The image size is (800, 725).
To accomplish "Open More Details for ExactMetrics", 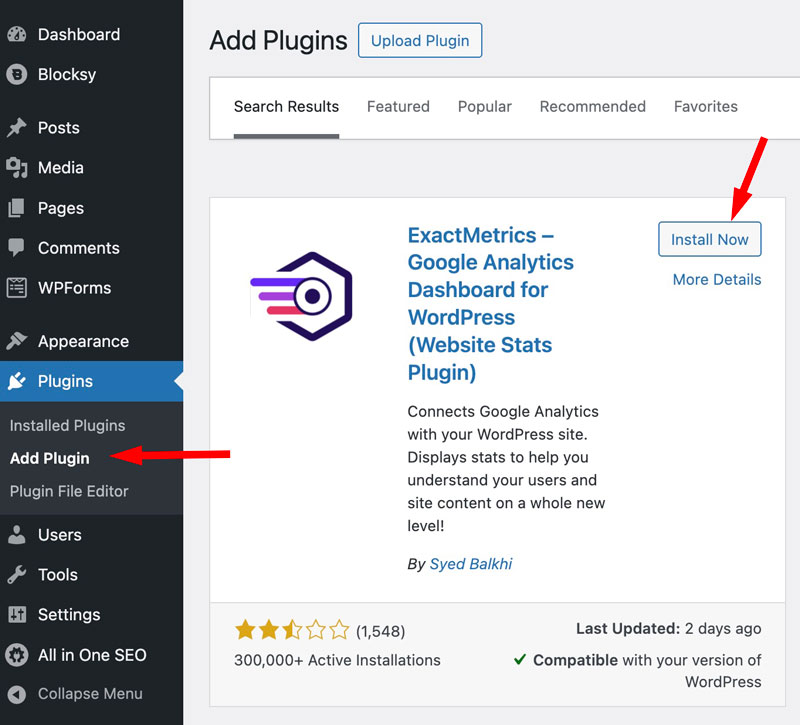I will pos(716,279).
